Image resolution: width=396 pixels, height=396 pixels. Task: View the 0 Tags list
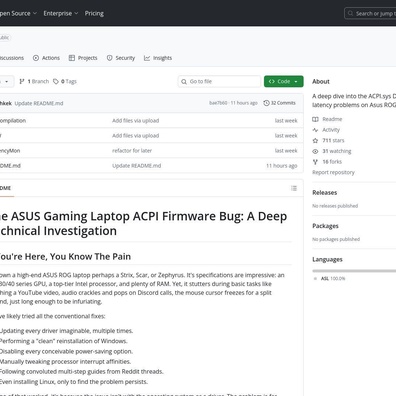click(x=65, y=81)
